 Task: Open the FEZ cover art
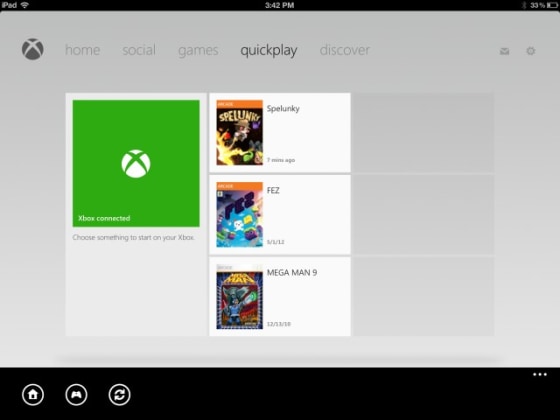(239, 215)
